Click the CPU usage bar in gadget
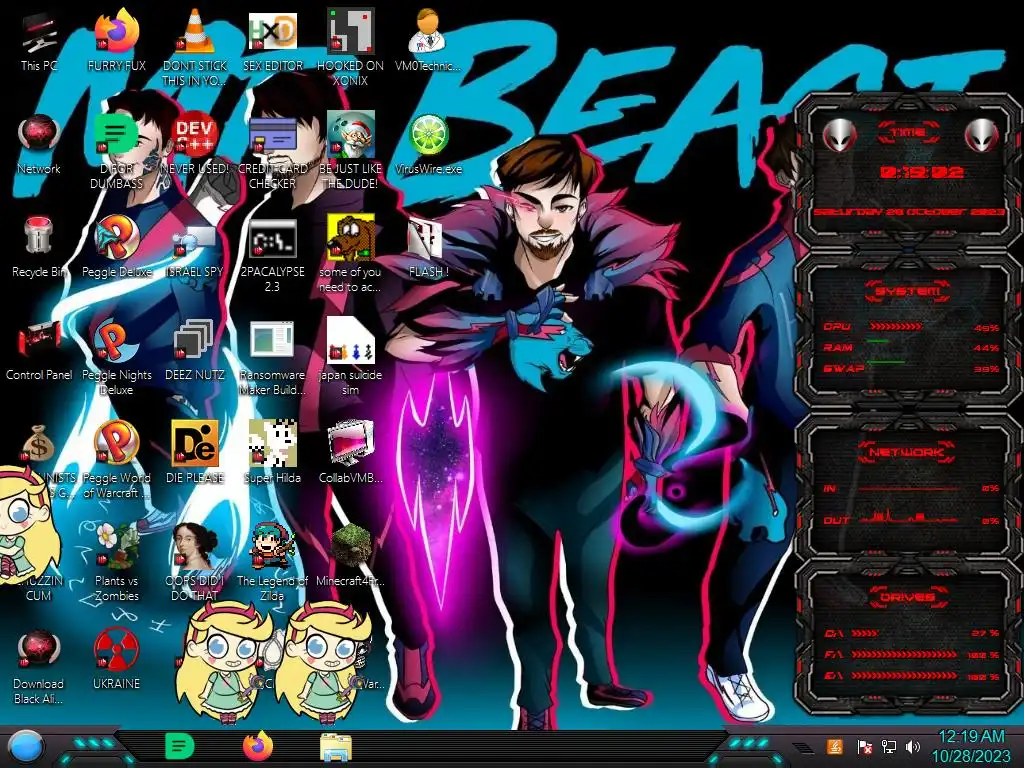Viewport: 1024px width, 768px height. point(896,326)
